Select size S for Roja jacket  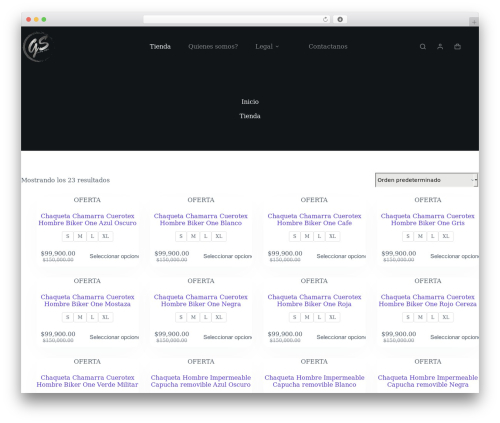(295, 317)
